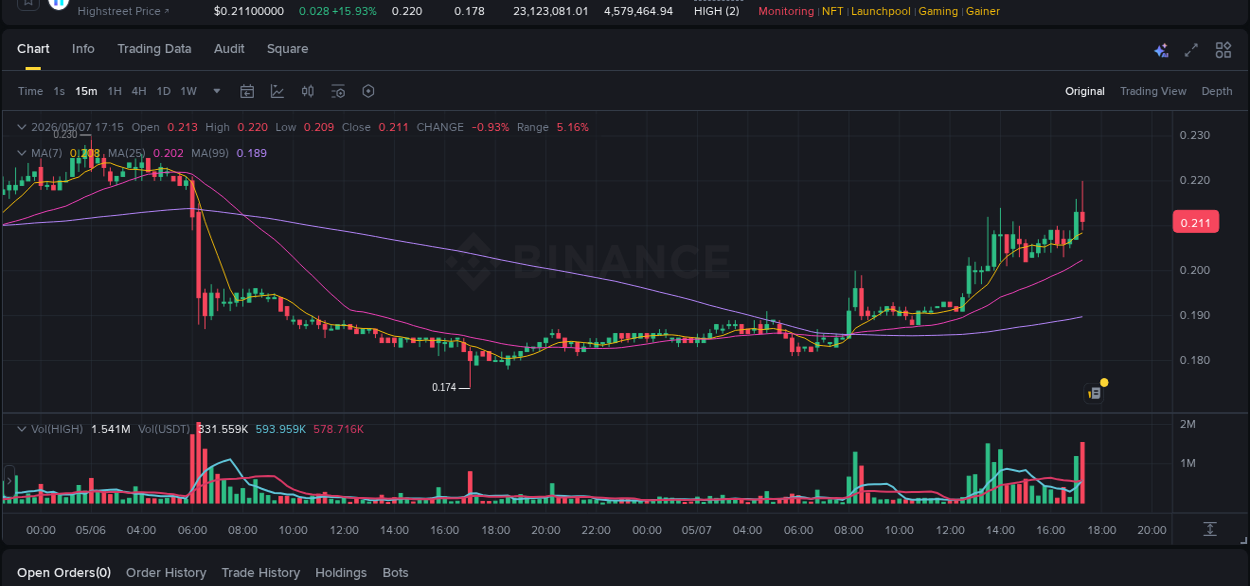This screenshot has height=586, width=1250.
Task: Select the 1H interval
Action: click(x=115, y=91)
